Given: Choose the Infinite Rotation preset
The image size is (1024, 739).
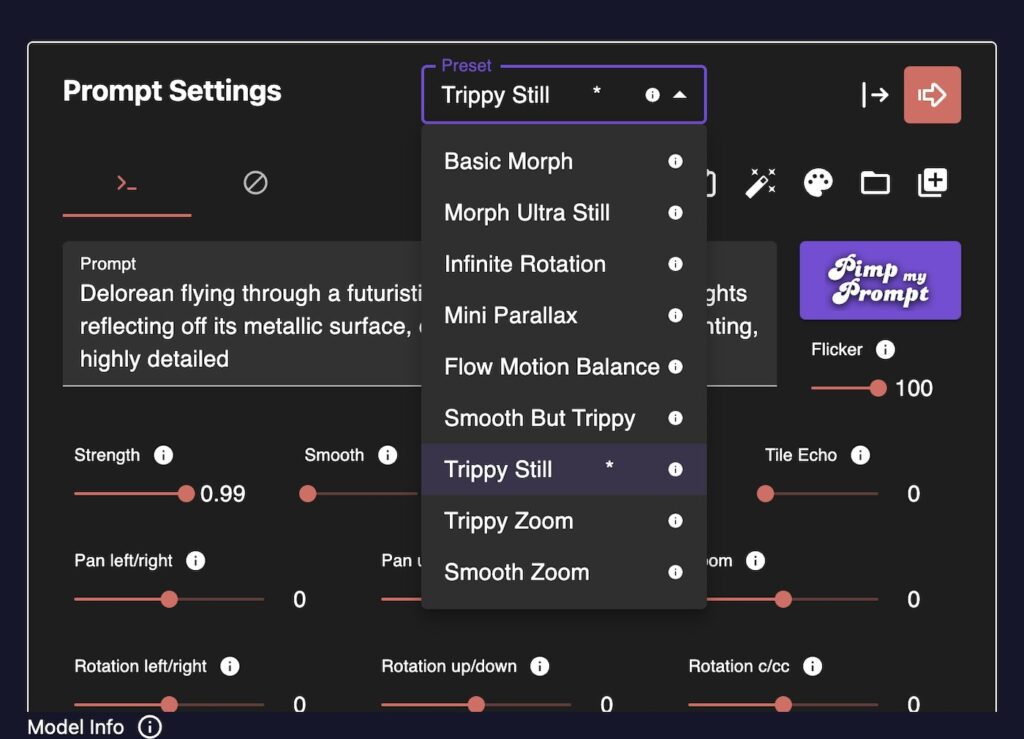Looking at the screenshot, I should click(524, 264).
